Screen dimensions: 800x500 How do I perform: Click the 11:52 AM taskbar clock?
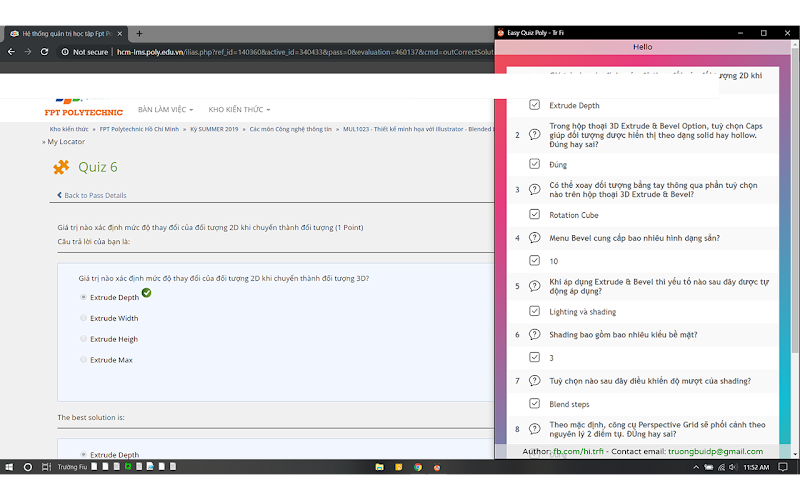(756, 467)
